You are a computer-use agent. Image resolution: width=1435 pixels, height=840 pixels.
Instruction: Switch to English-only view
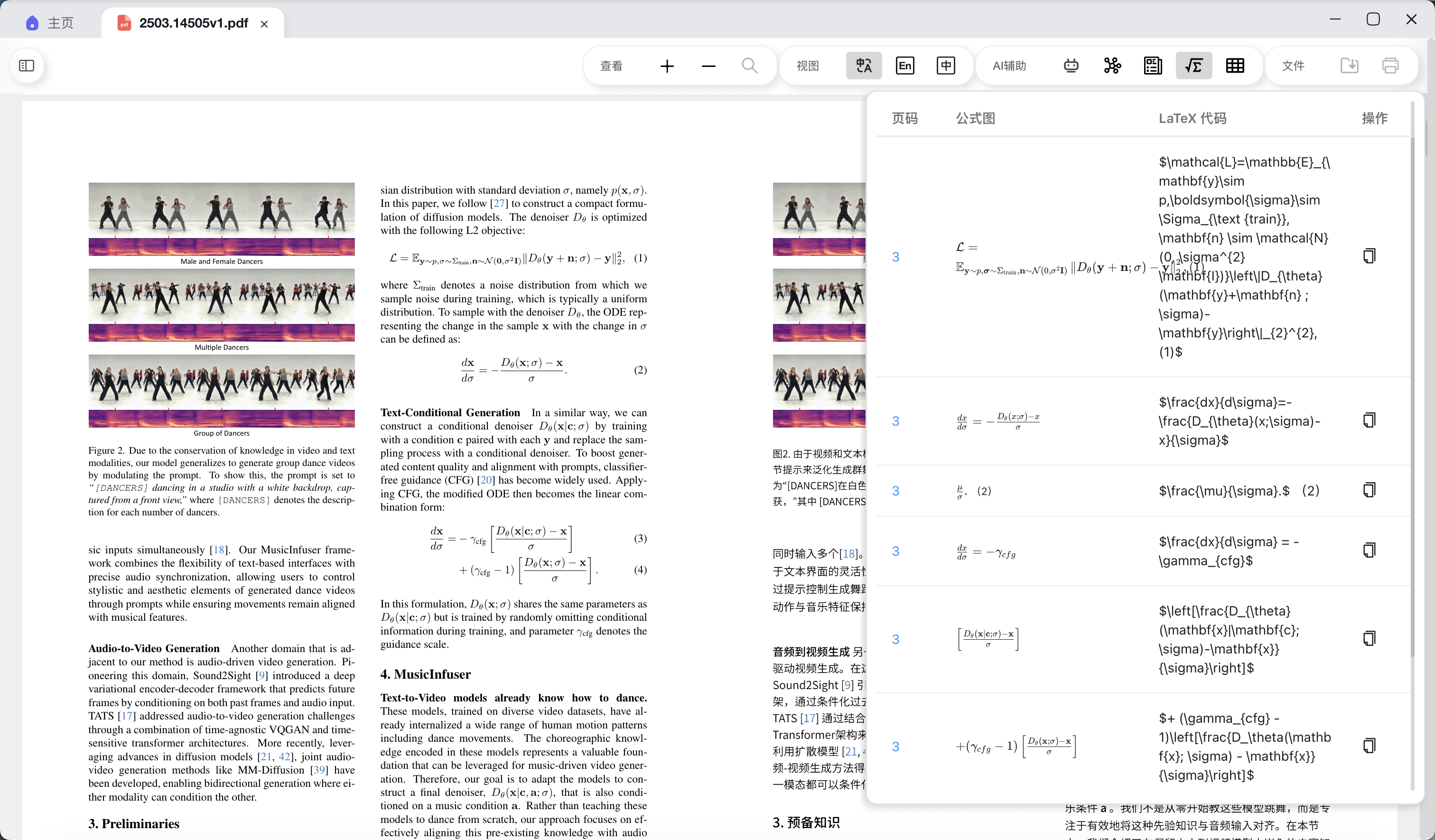pyautogui.click(x=904, y=66)
